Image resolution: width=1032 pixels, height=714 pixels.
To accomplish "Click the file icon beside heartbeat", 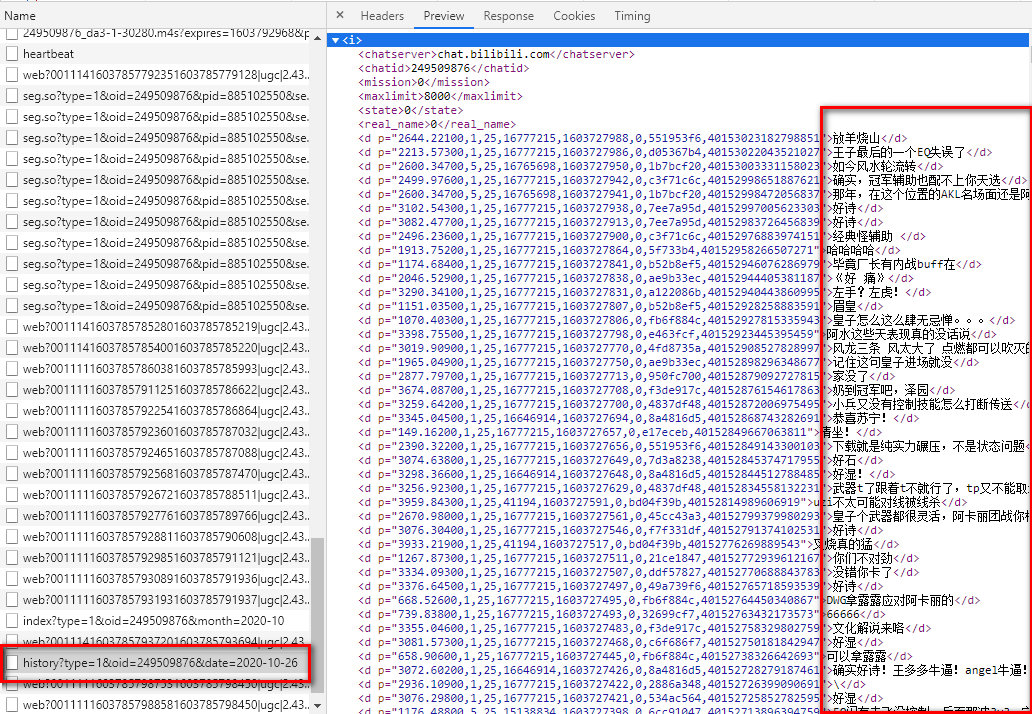I will pos(12,54).
